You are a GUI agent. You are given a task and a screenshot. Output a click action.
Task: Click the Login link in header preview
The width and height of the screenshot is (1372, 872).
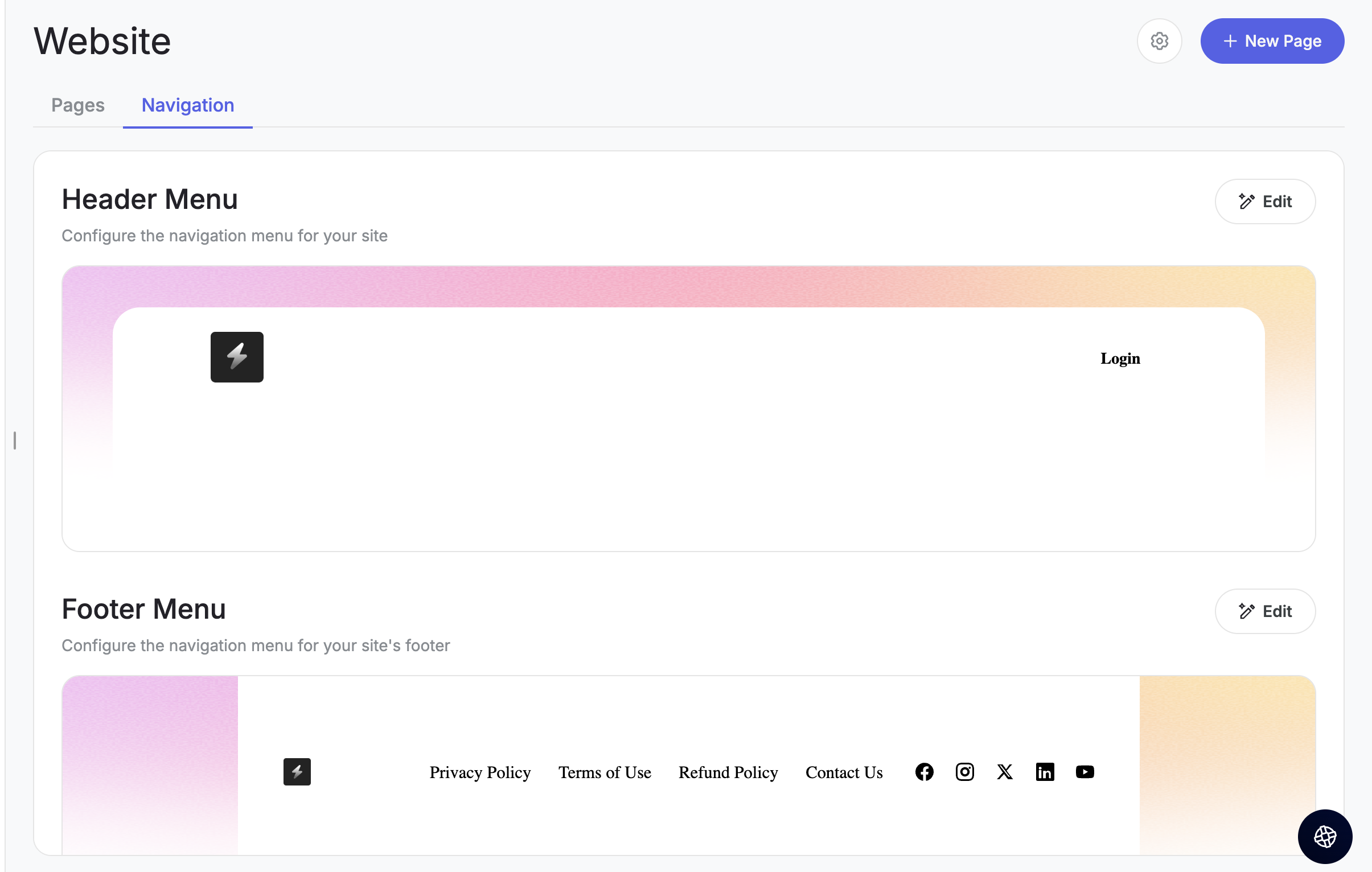coord(1120,358)
